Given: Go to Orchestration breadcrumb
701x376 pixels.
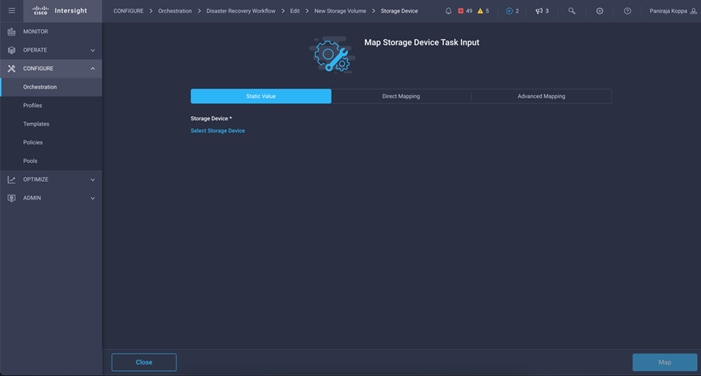Looking at the screenshot, I should click(x=175, y=11).
